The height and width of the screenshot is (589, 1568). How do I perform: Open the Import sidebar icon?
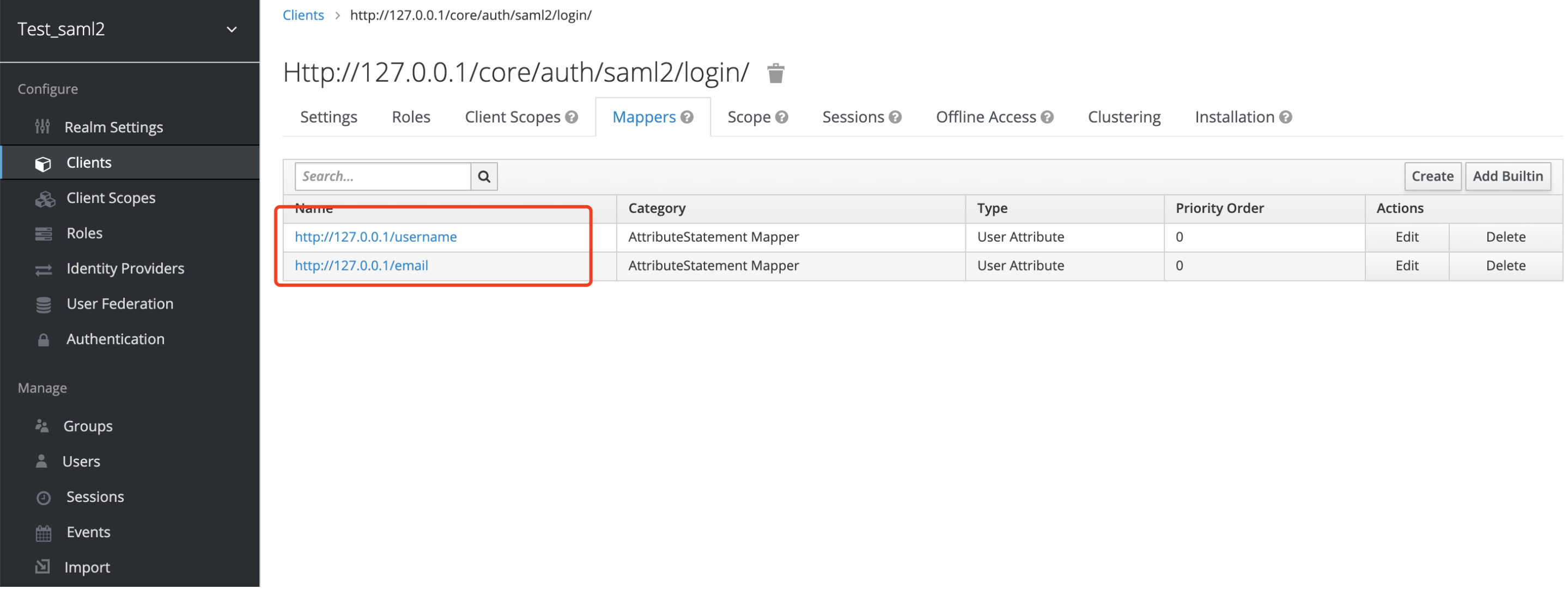tap(43, 567)
